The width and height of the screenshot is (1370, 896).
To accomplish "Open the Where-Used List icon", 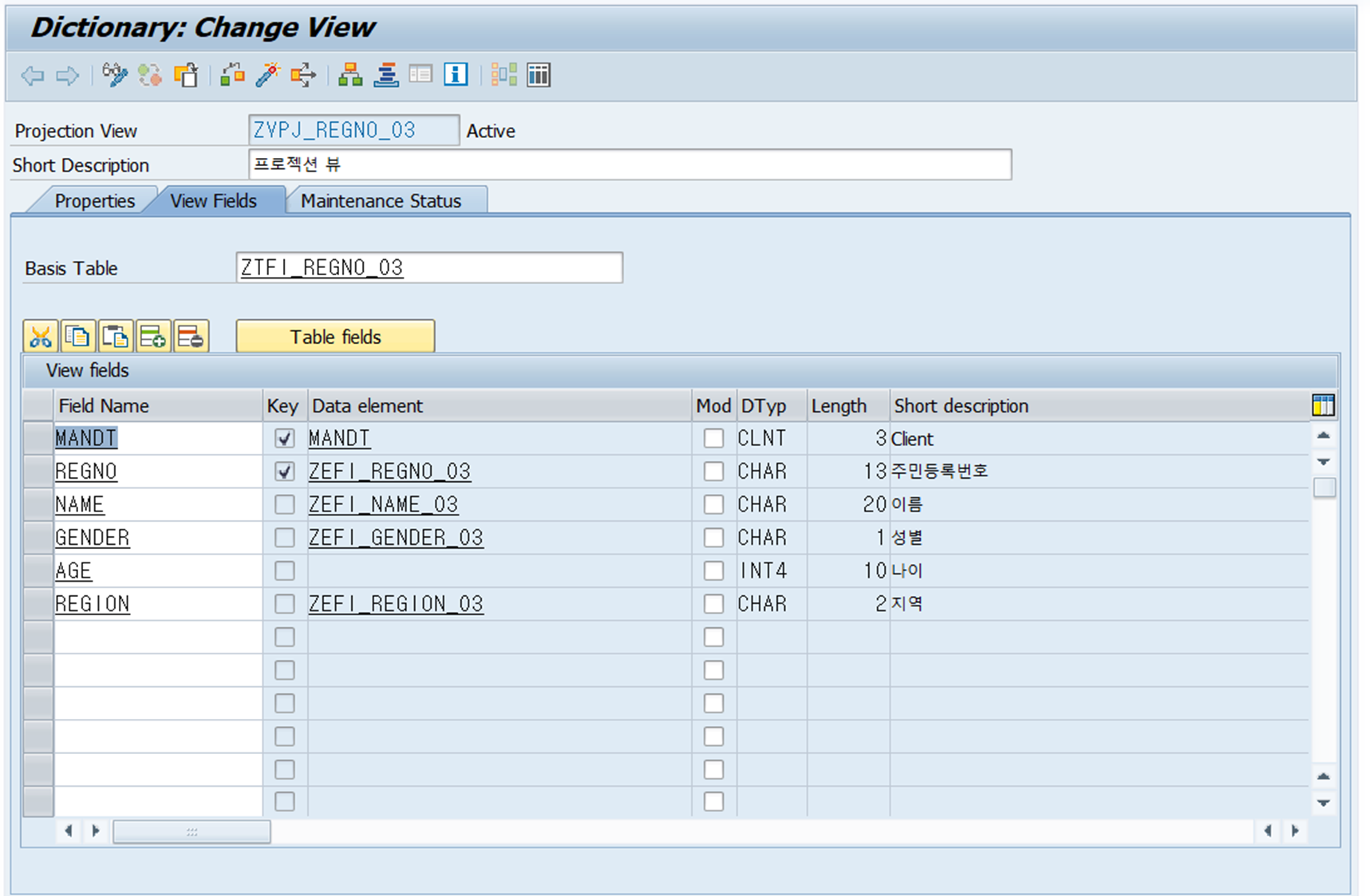I will pyautogui.click(x=303, y=75).
